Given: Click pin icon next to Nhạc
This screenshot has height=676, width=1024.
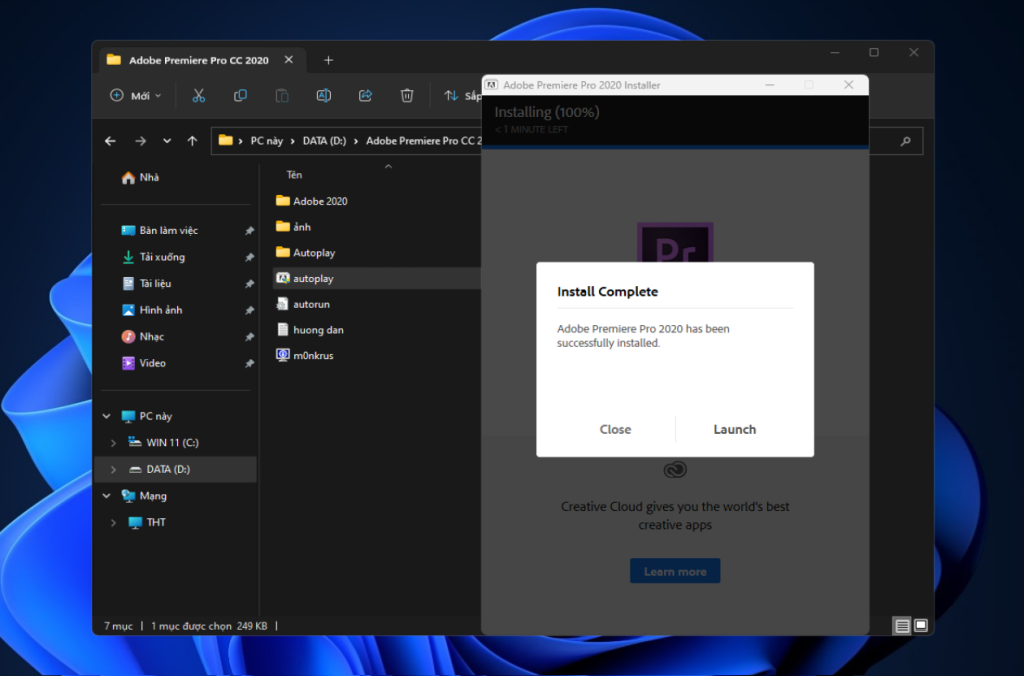Looking at the screenshot, I should (x=249, y=337).
